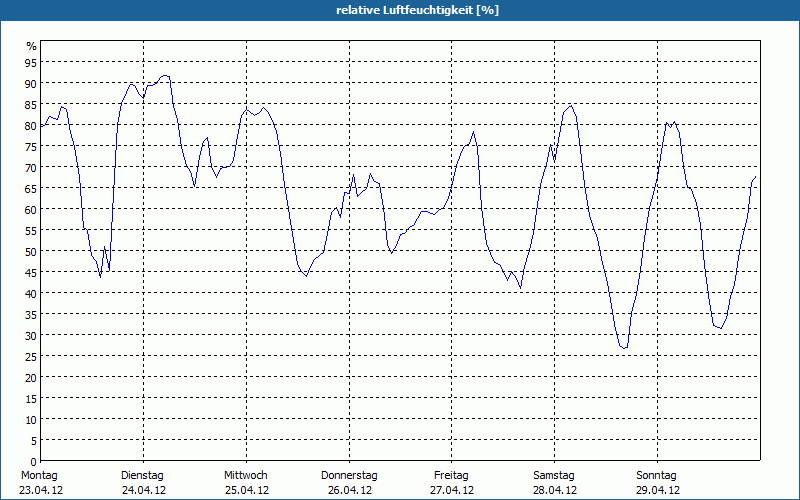Click the date '23.04.12'
Viewport: 800px width, 500px height.
[x=41, y=490]
